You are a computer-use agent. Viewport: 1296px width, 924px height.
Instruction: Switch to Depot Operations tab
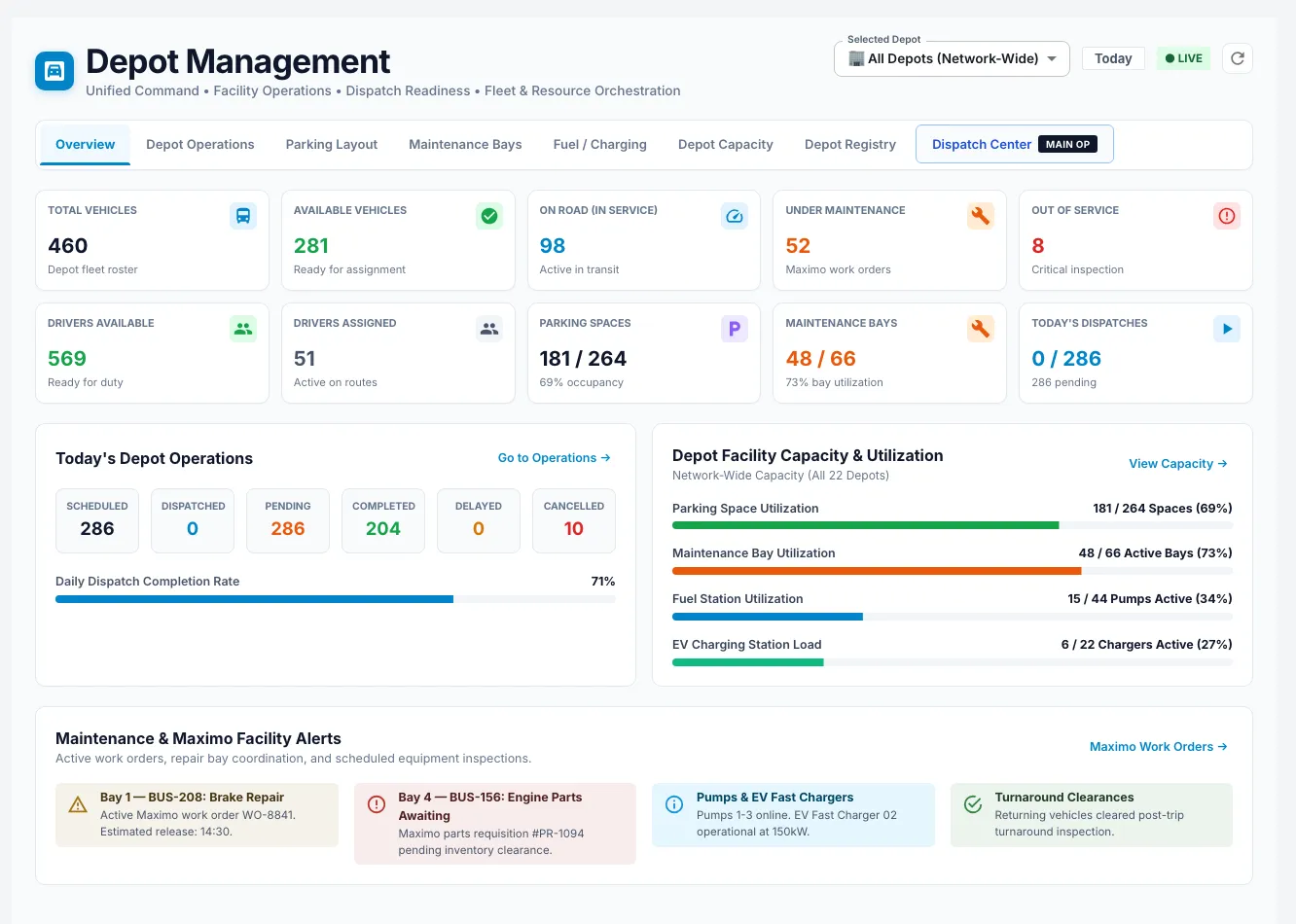200,144
